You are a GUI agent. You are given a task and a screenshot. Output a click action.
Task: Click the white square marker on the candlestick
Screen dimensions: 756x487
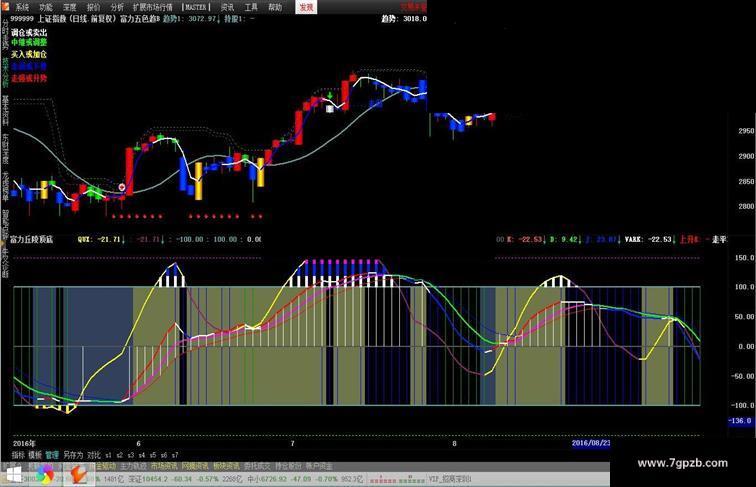coord(330,109)
